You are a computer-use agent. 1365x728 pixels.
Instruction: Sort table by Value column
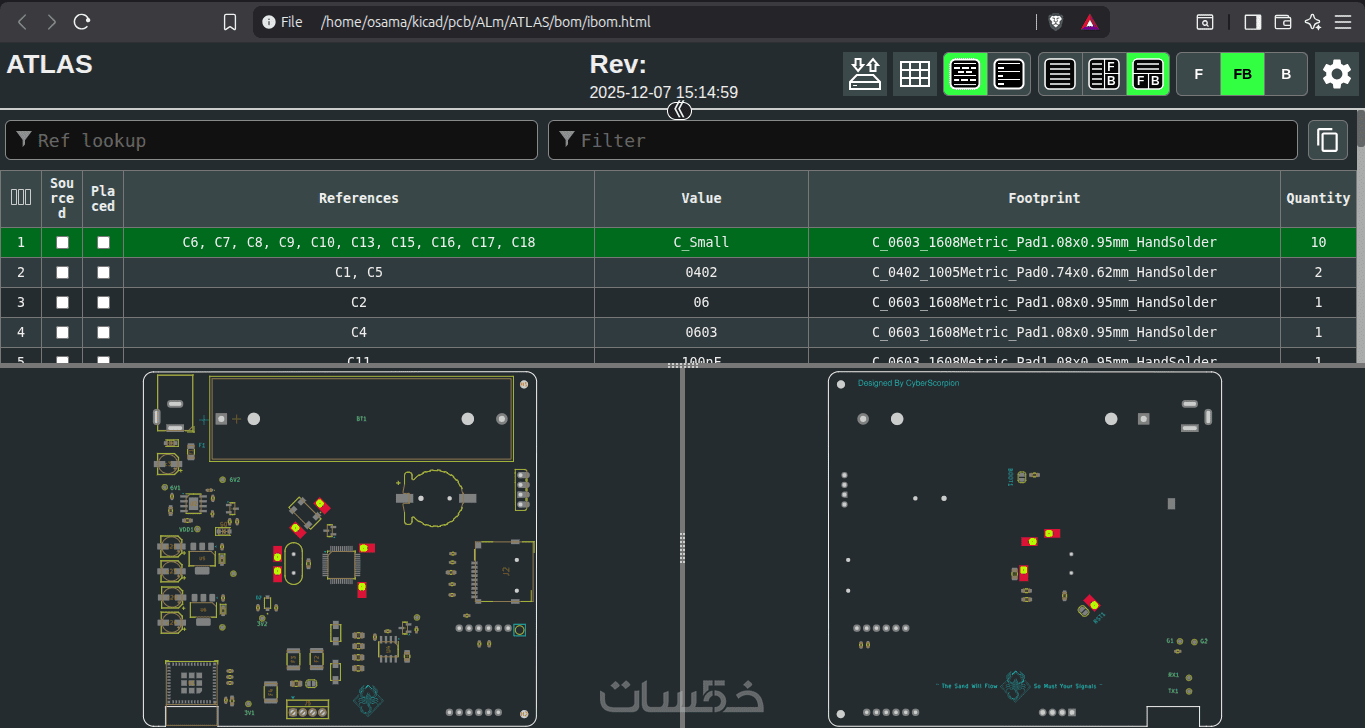click(701, 198)
